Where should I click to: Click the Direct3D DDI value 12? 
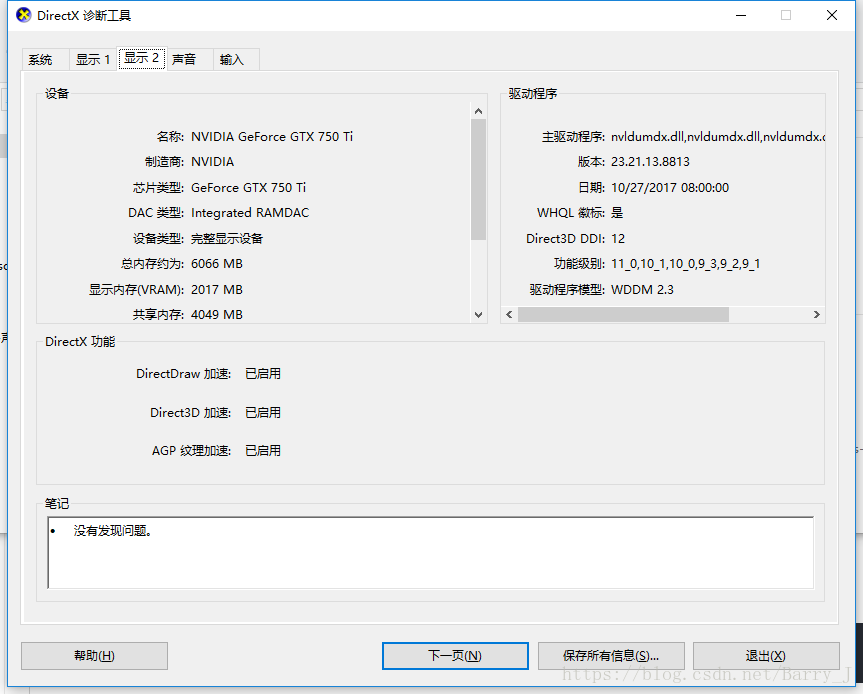618,238
